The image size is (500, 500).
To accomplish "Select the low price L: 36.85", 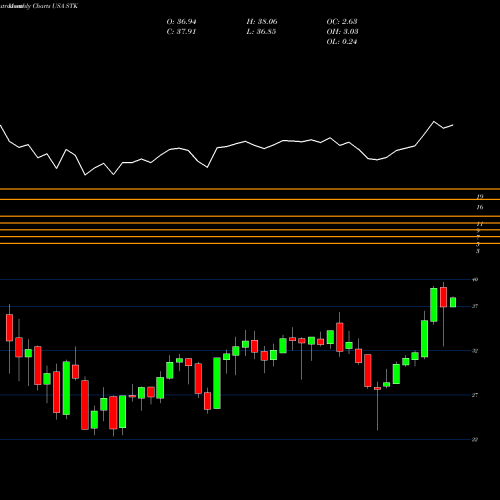I will point(262,32).
